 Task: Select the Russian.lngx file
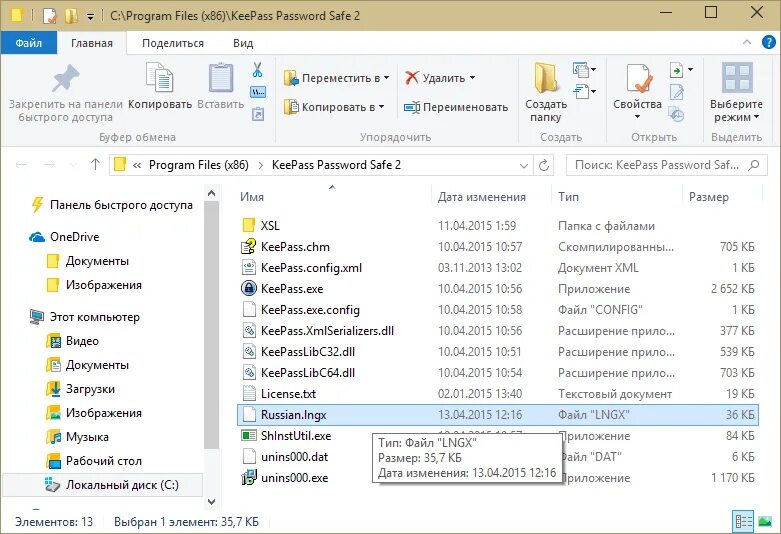pyautogui.click(x=498, y=414)
